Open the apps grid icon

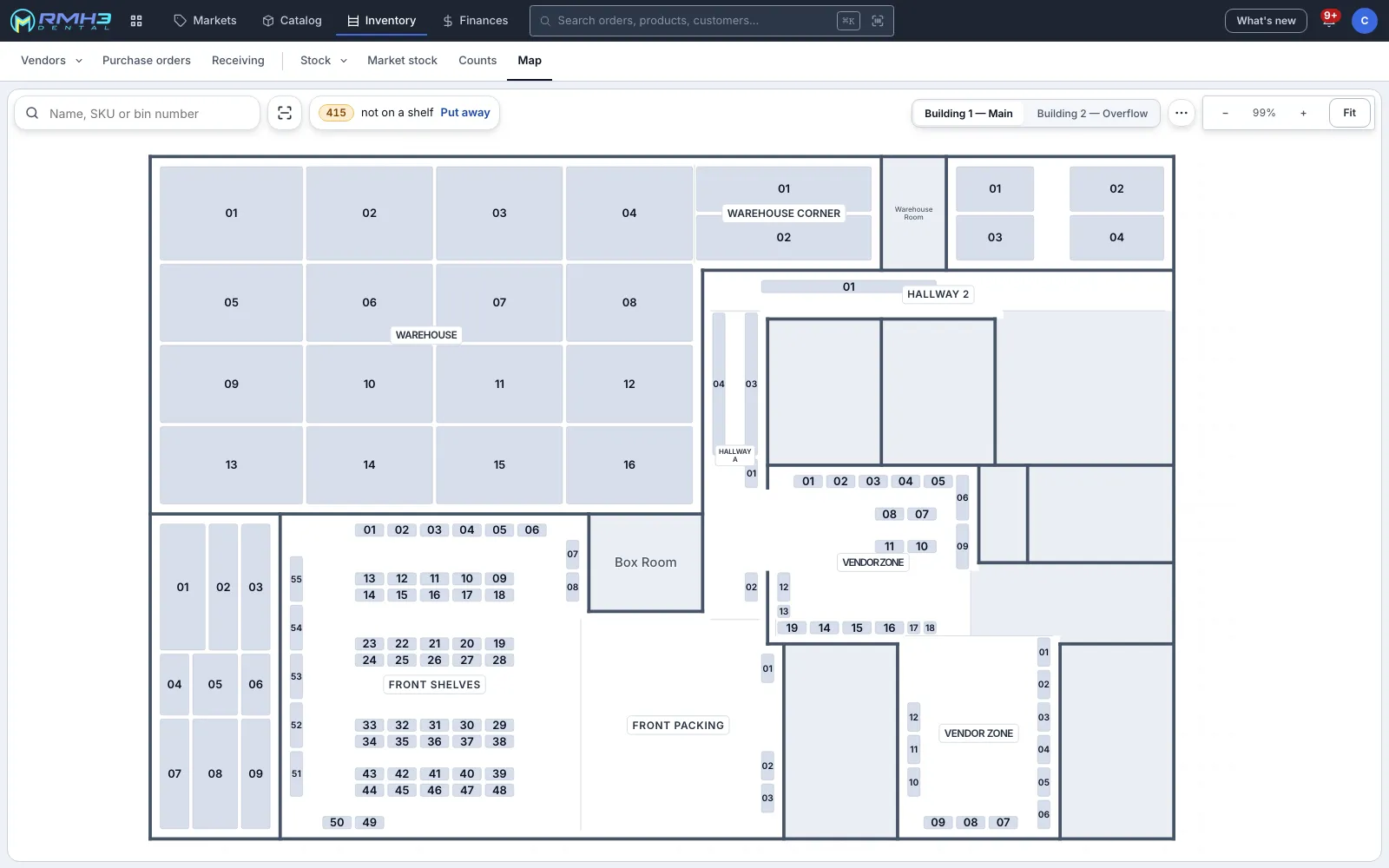[x=136, y=21]
